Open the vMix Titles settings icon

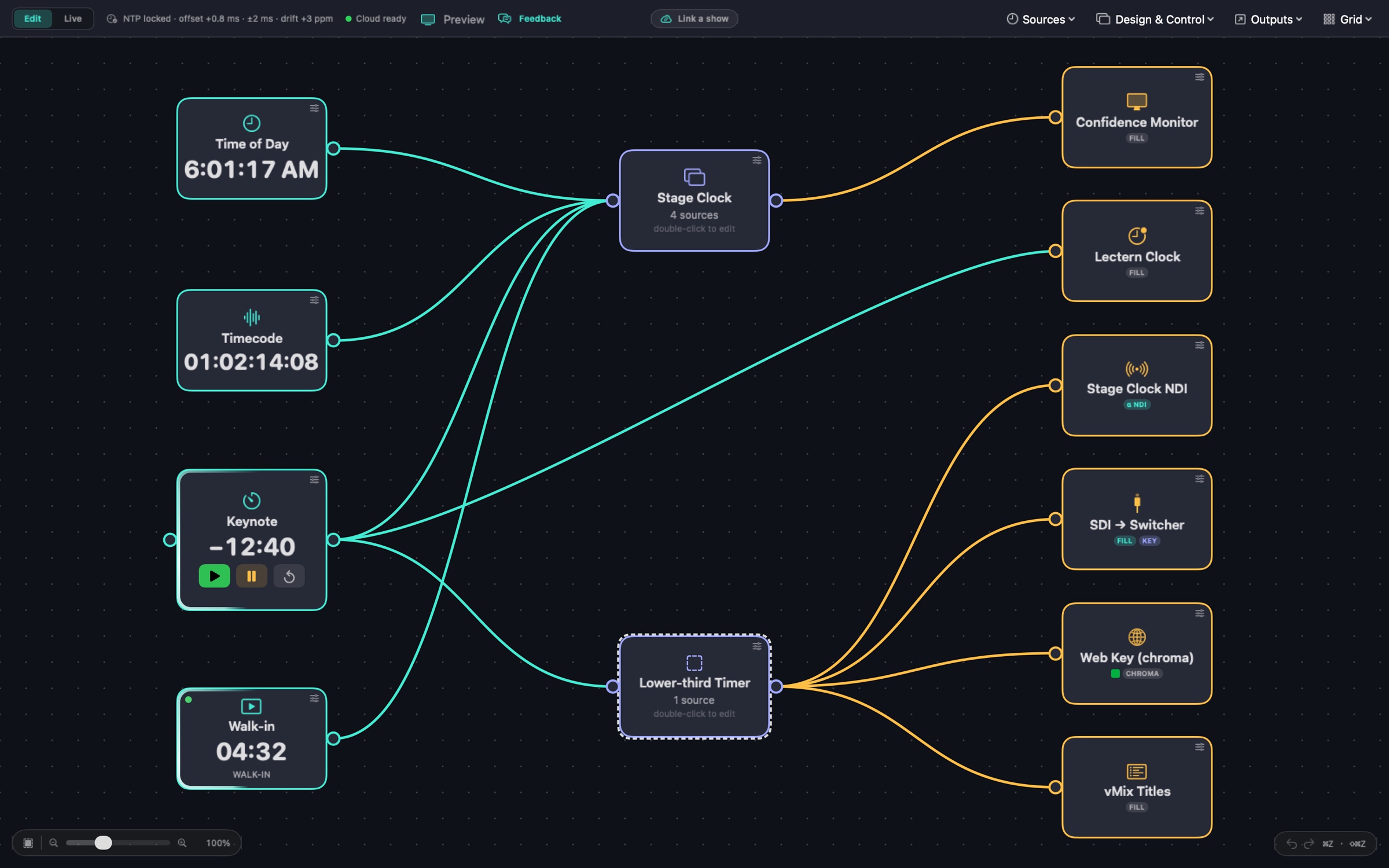pos(1200,747)
